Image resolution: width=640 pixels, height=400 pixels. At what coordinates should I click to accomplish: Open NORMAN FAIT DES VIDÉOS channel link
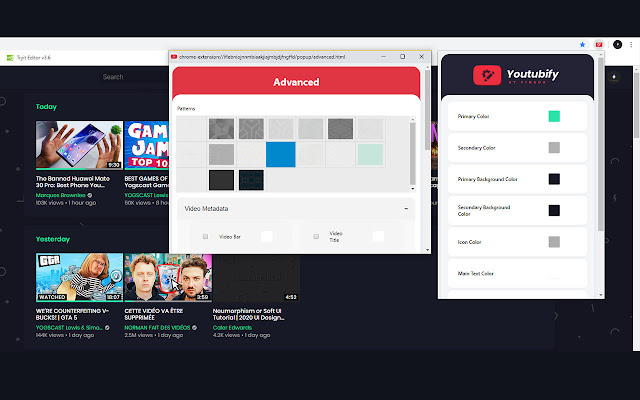click(157, 327)
